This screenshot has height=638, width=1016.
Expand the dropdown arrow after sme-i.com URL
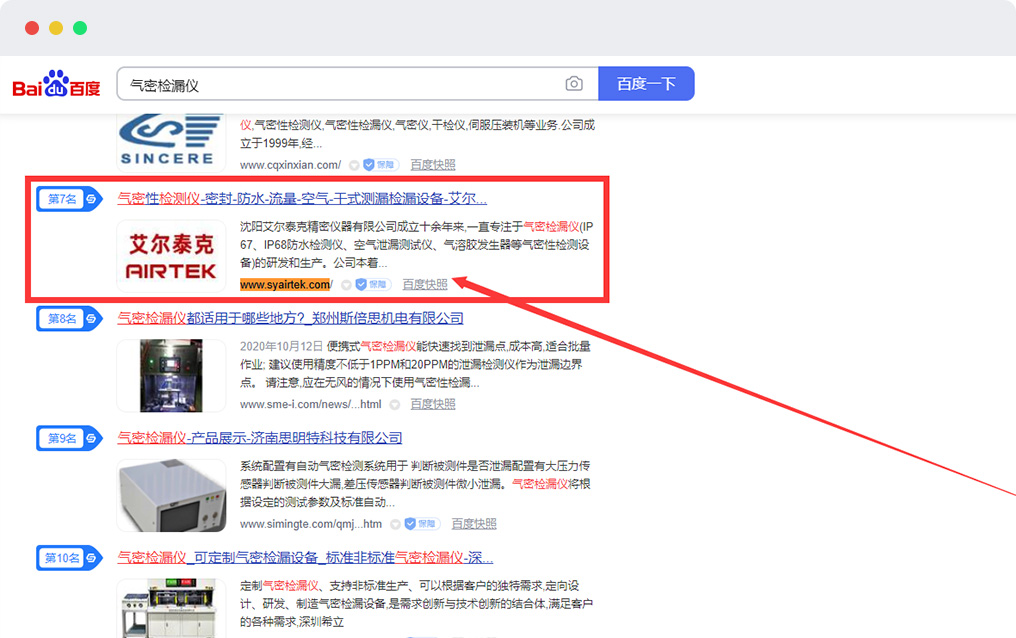pyautogui.click(x=395, y=404)
